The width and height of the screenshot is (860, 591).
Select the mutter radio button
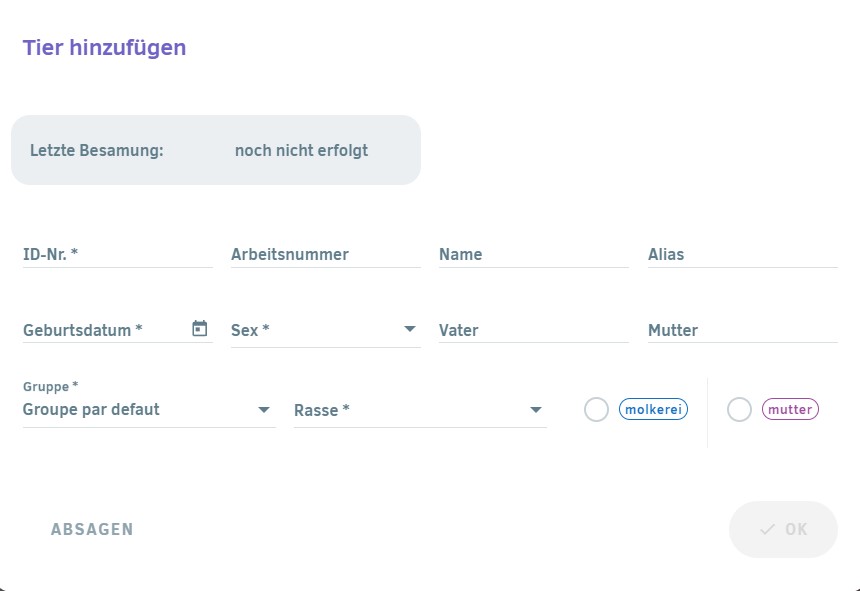739,410
